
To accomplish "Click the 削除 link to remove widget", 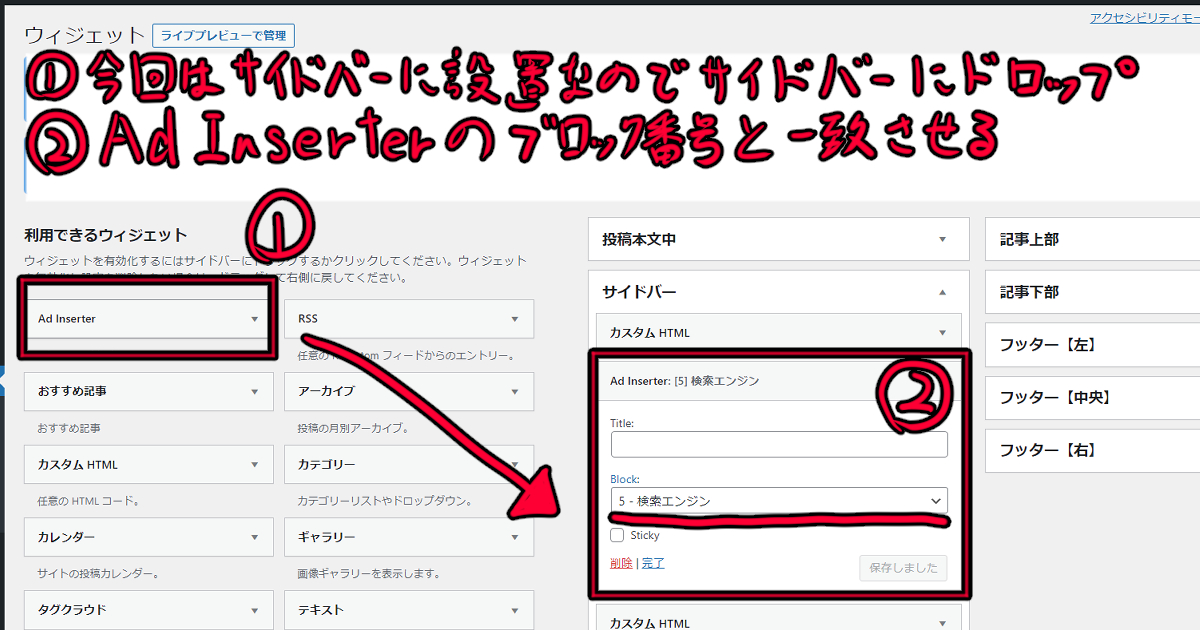I will pos(622,562).
